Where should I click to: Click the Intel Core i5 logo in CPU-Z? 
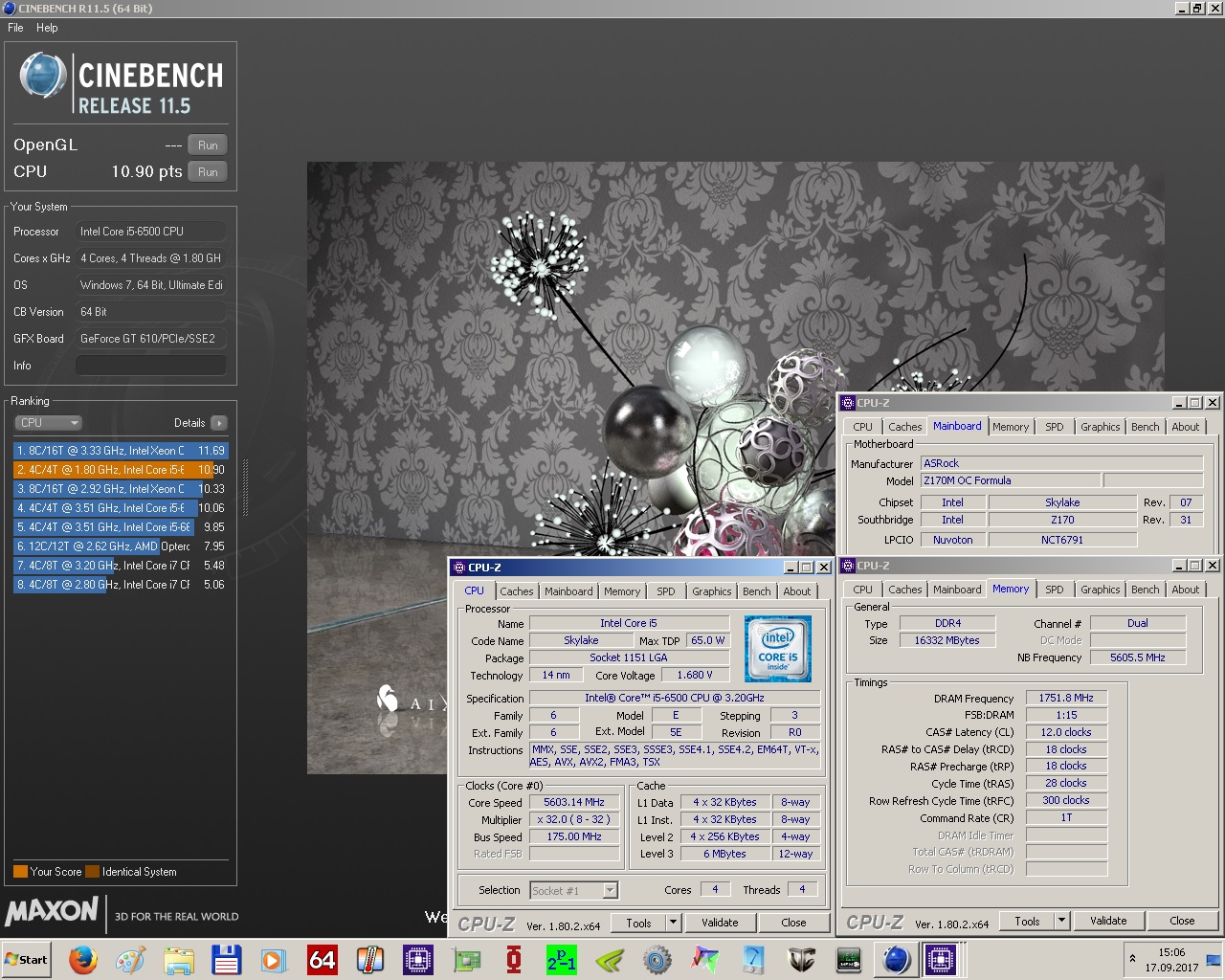[778, 648]
